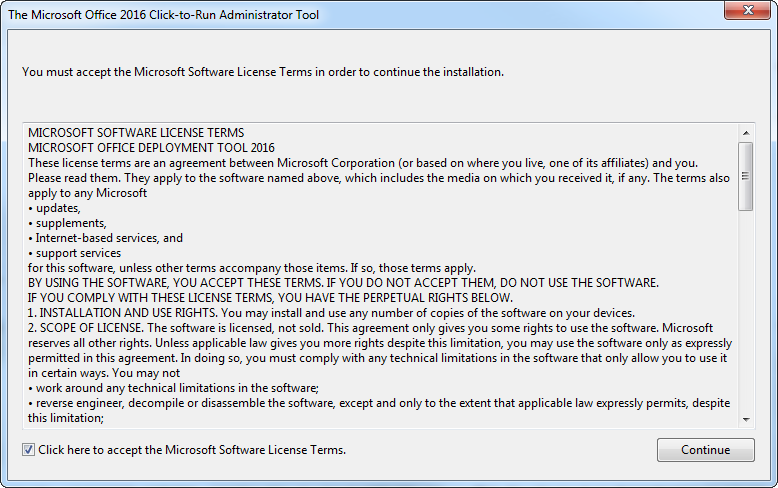Screen dimensions: 778x488
Task: Click the 'Internet-based services, and' bullet
Action: (106, 238)
